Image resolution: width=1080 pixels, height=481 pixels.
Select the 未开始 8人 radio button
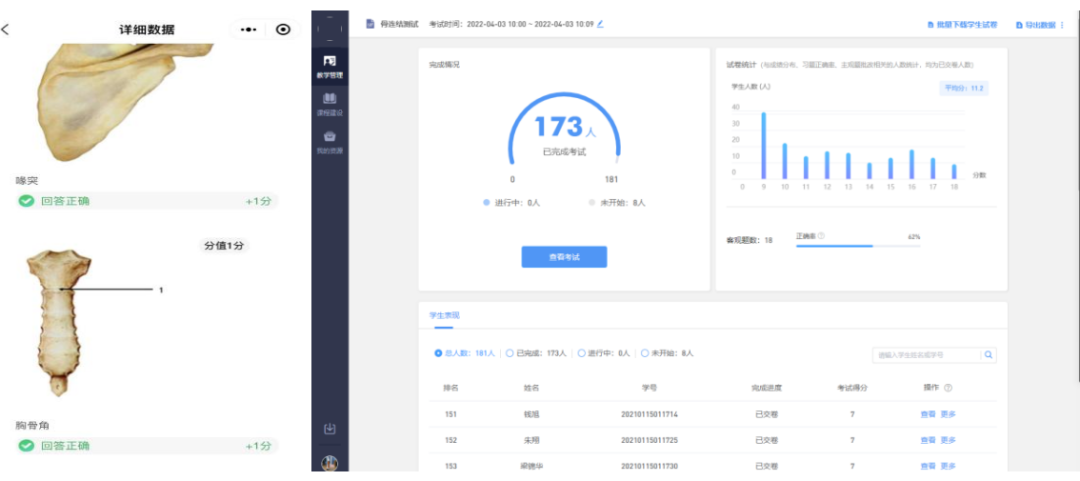coord(645,353)
